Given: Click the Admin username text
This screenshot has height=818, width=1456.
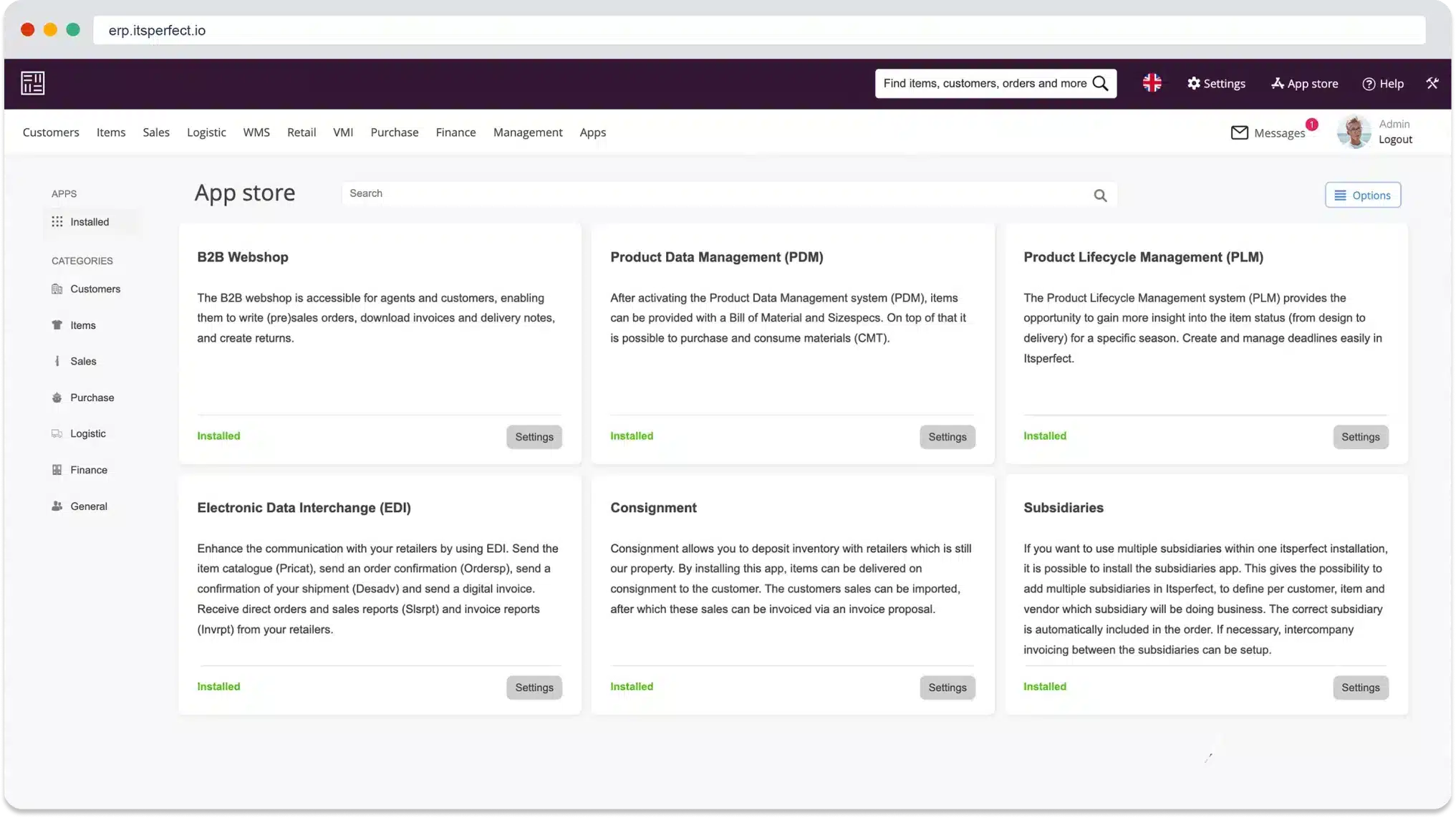Looking at the screenshot, I should 1394,124.
